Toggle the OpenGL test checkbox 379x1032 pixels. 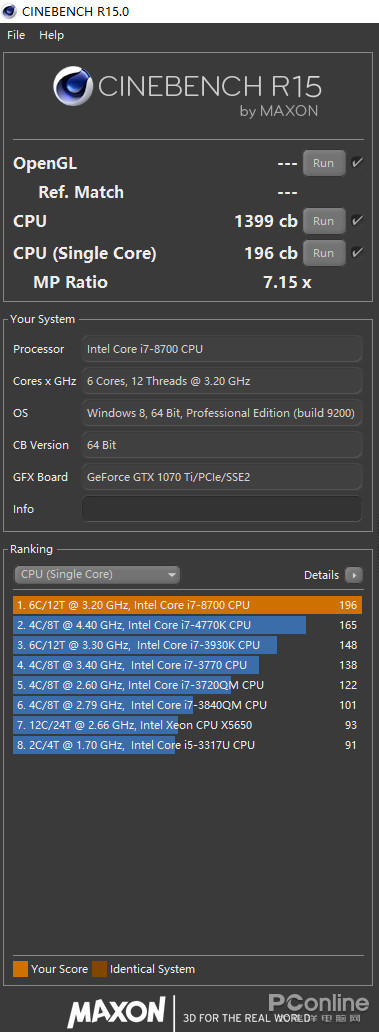tap(357, 163)
